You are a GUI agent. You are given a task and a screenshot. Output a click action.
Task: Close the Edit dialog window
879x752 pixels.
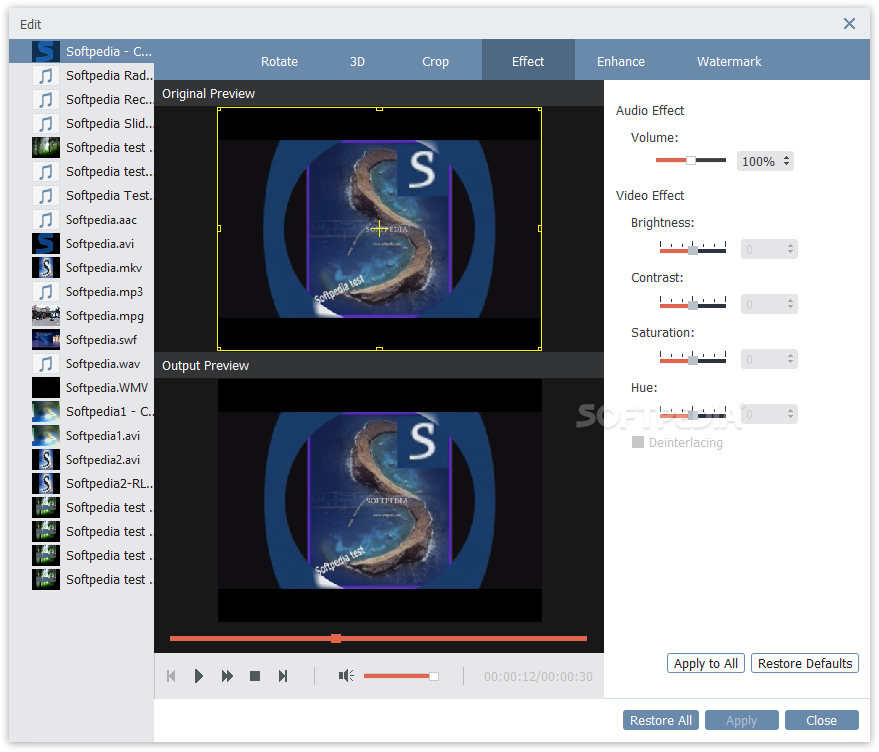pyautogui.click(x=849, y=24)
